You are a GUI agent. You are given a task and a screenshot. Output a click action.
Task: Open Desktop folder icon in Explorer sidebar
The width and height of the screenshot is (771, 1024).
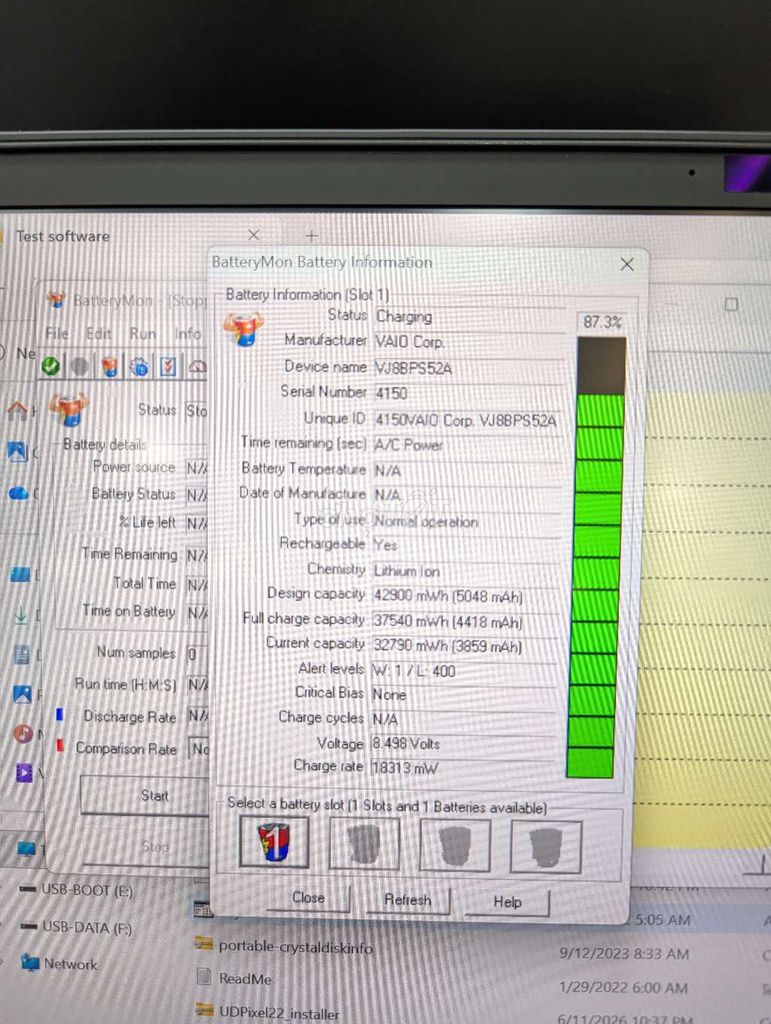point(20,575)
